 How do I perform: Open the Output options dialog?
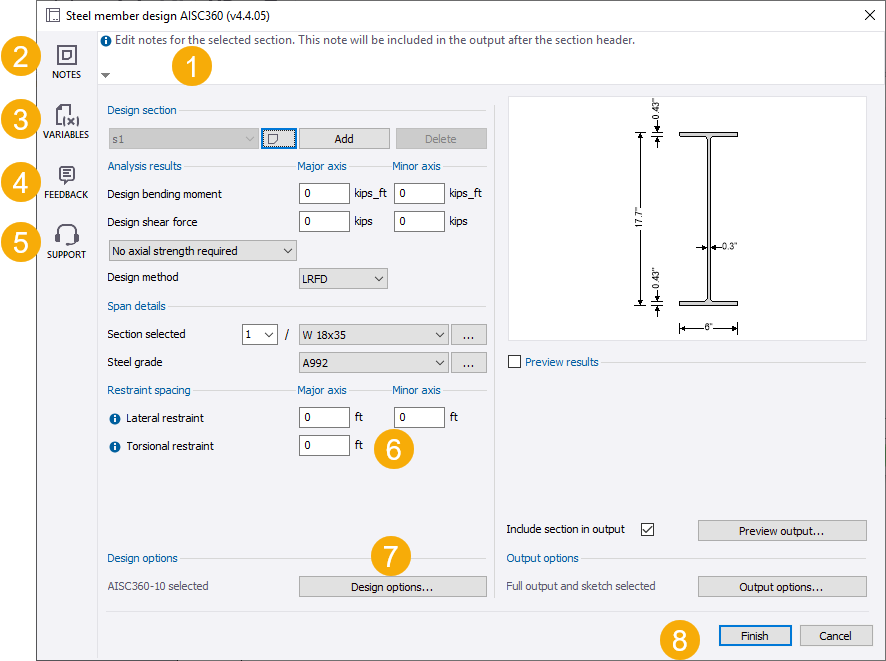tap(781, 587)
